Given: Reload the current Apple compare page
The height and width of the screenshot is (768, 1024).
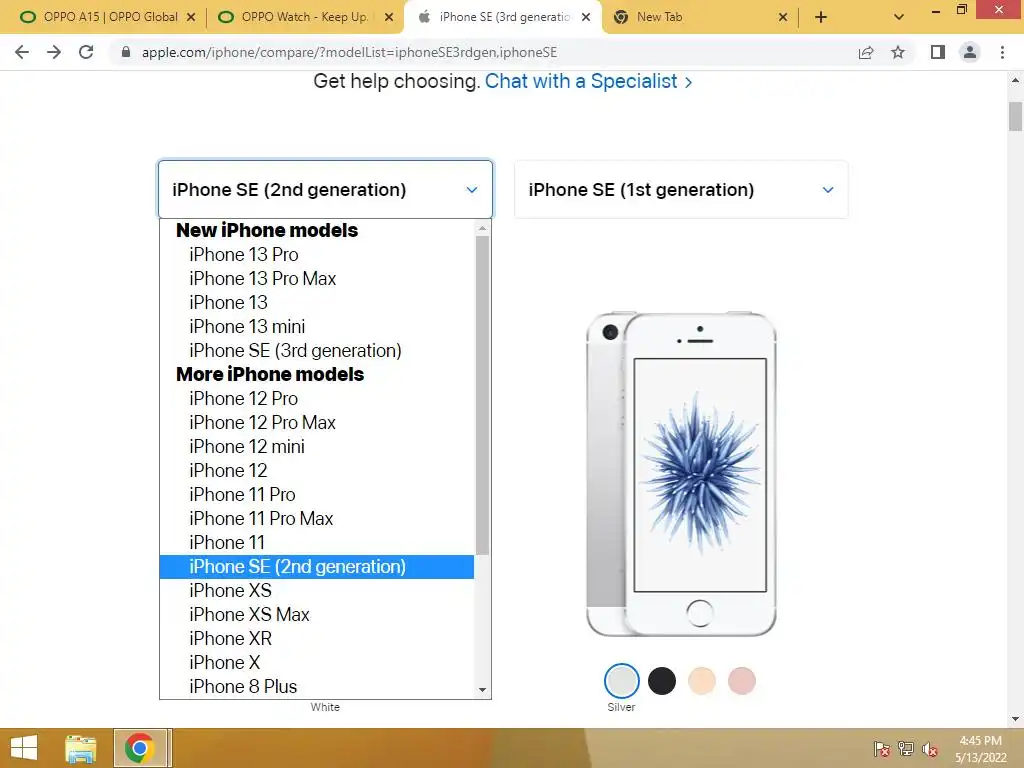Looking at the screenshot, I should tap(86, 52).
